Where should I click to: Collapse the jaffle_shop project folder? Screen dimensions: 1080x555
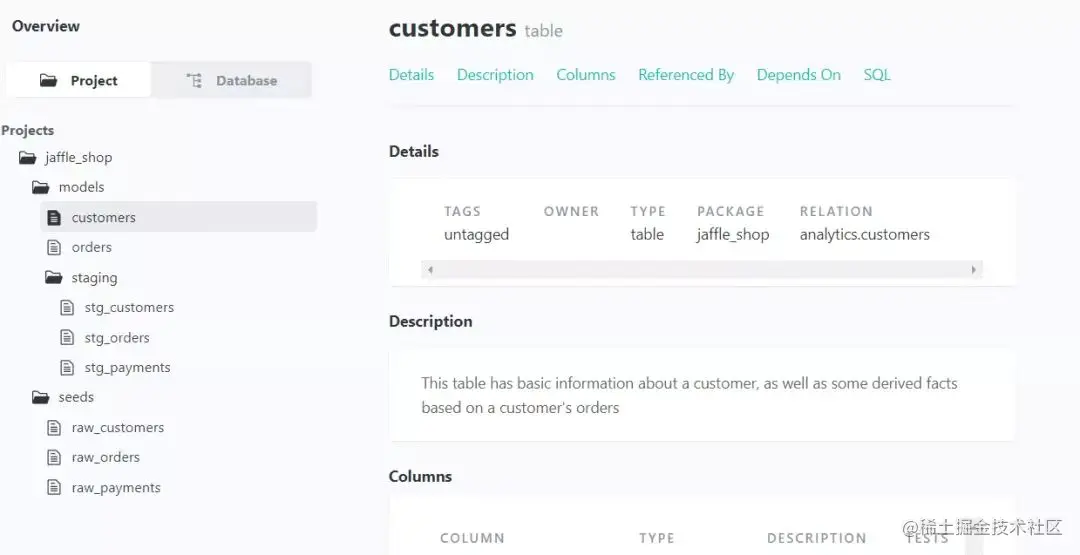pyautogui.click(x=28, y=157)
